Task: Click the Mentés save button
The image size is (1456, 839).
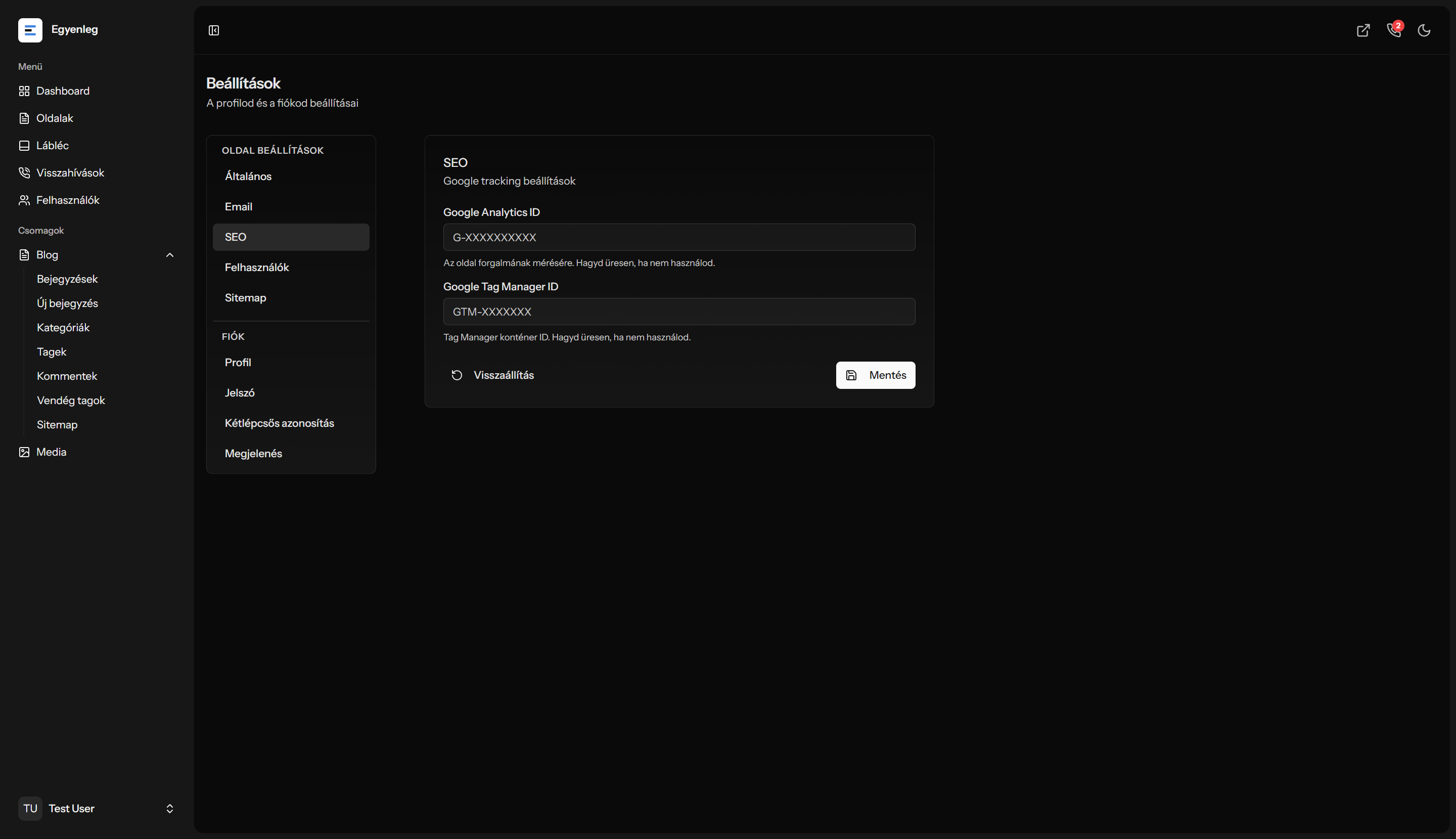Action: [876, 376]
